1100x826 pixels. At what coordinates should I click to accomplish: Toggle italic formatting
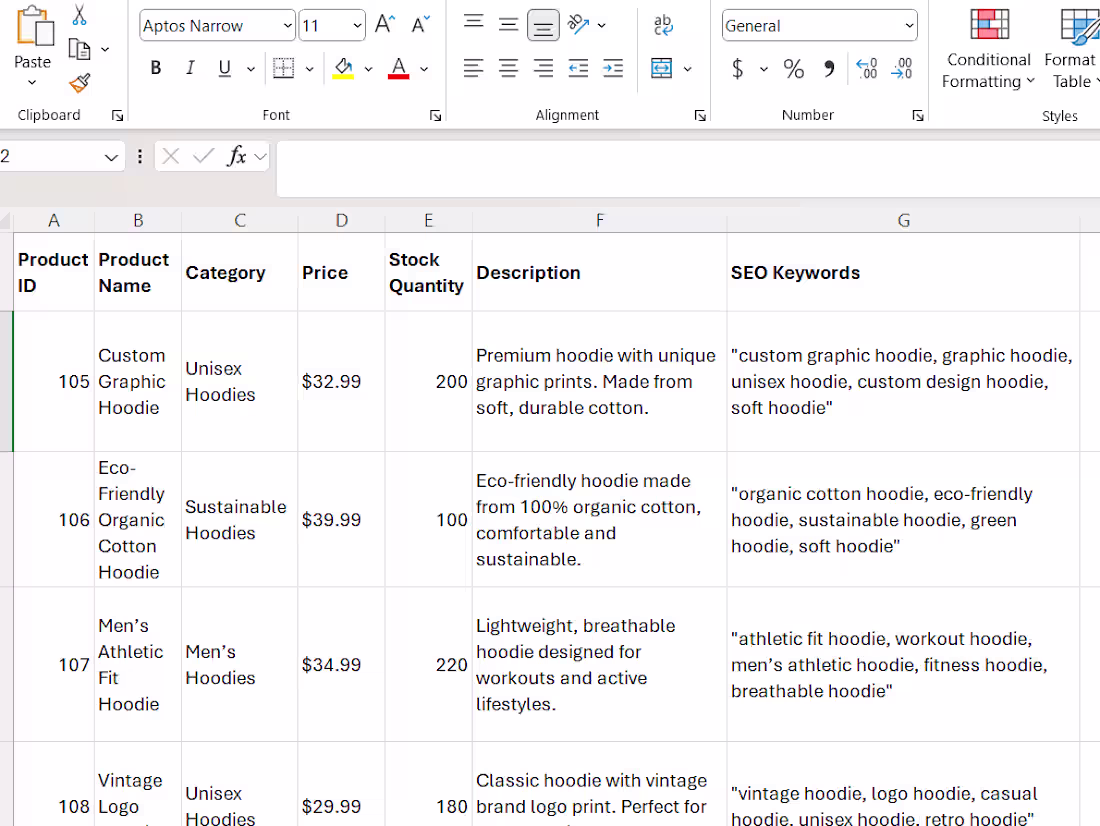pyautogui.click(x=190, y=67)
